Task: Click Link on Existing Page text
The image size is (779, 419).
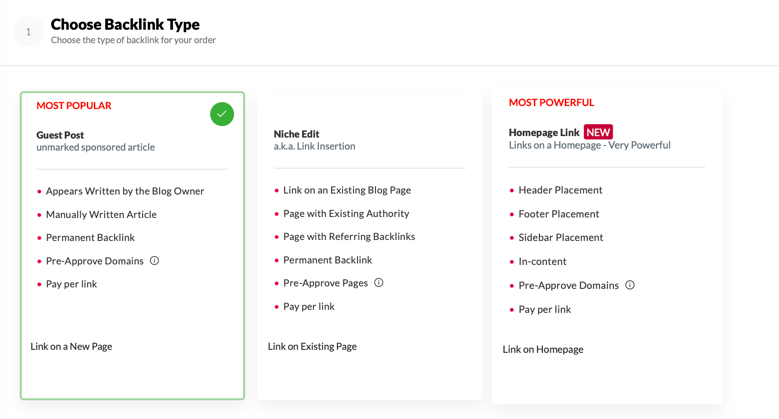Action: (x=312, y=346)
